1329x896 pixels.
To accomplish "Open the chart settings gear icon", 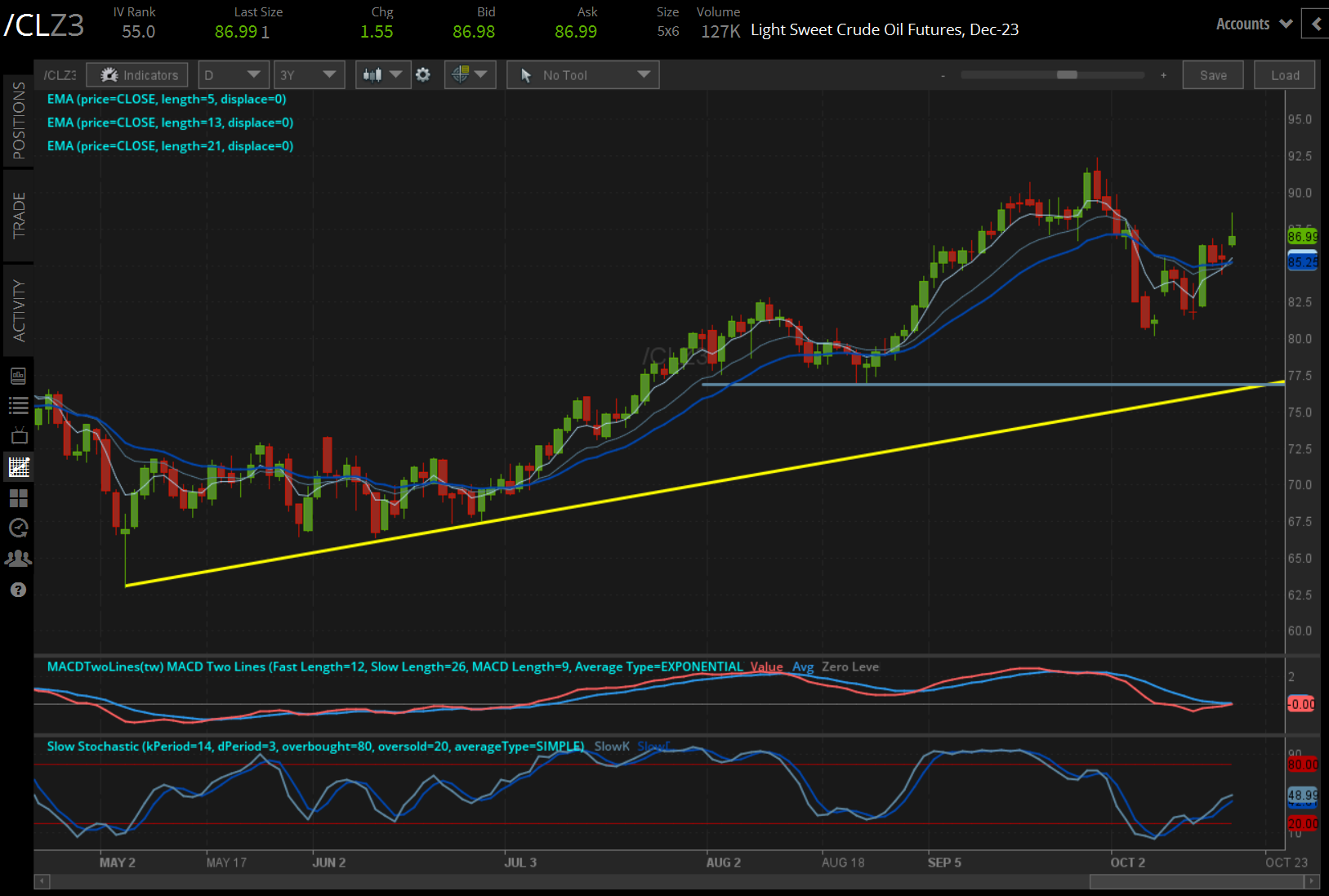I will (x=422, y=75).
